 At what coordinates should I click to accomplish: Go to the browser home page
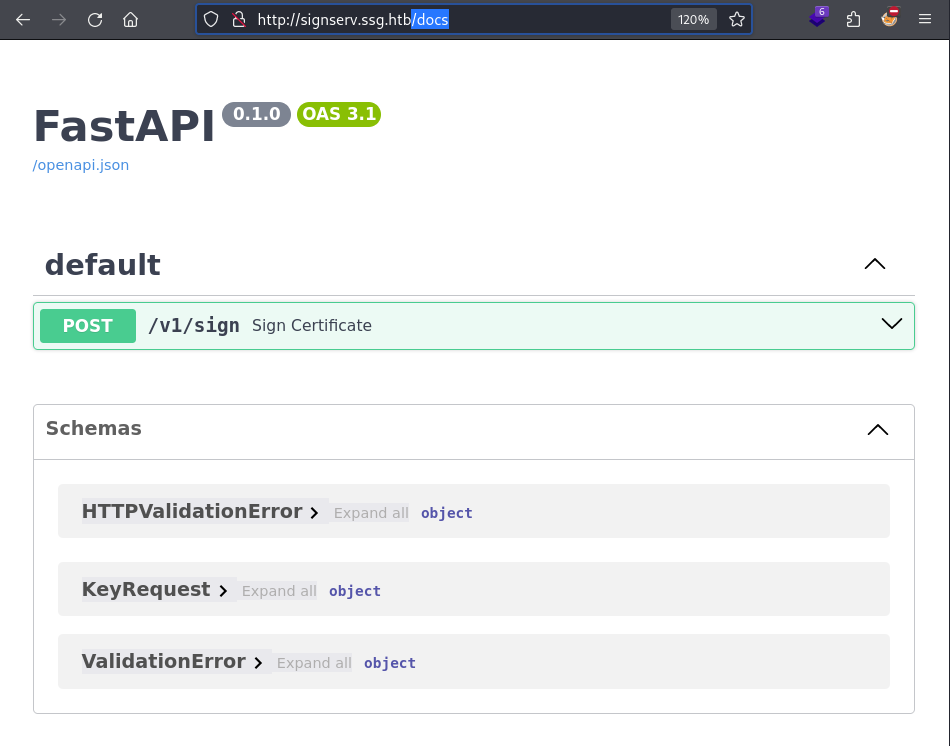coord(130,19)
